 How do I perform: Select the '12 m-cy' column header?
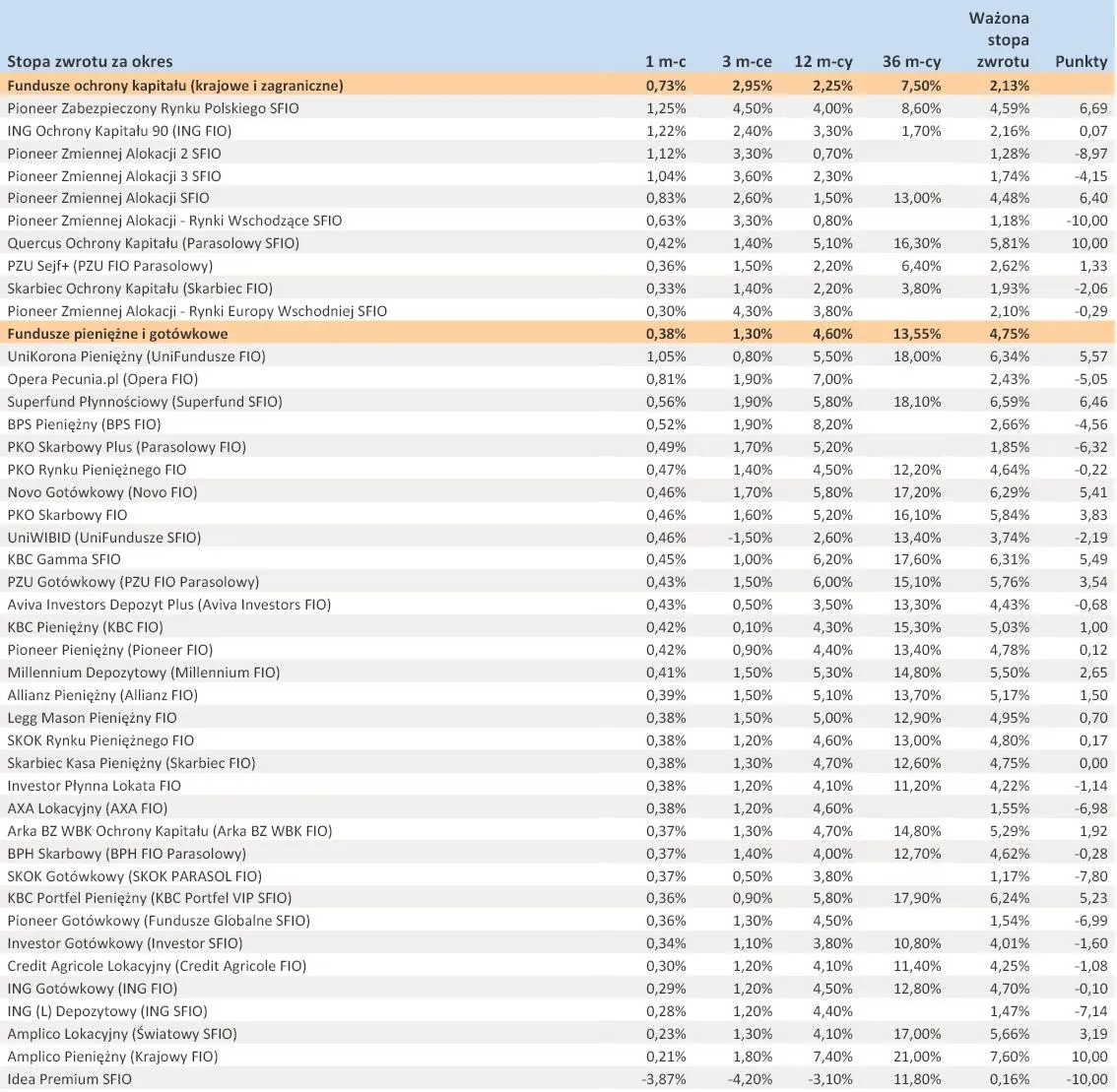(822, 62)
